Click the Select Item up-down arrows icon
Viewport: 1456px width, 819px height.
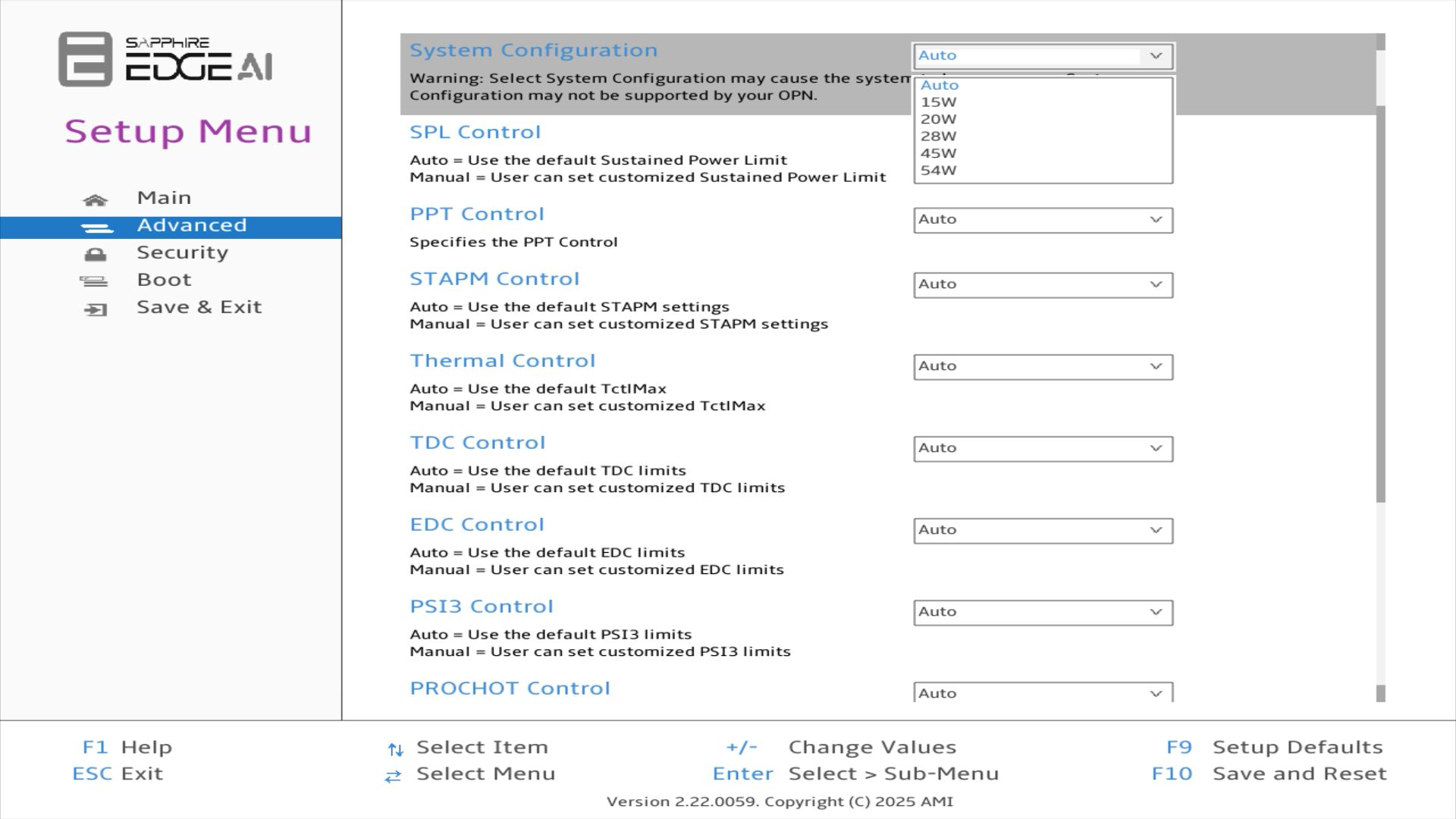395,750
